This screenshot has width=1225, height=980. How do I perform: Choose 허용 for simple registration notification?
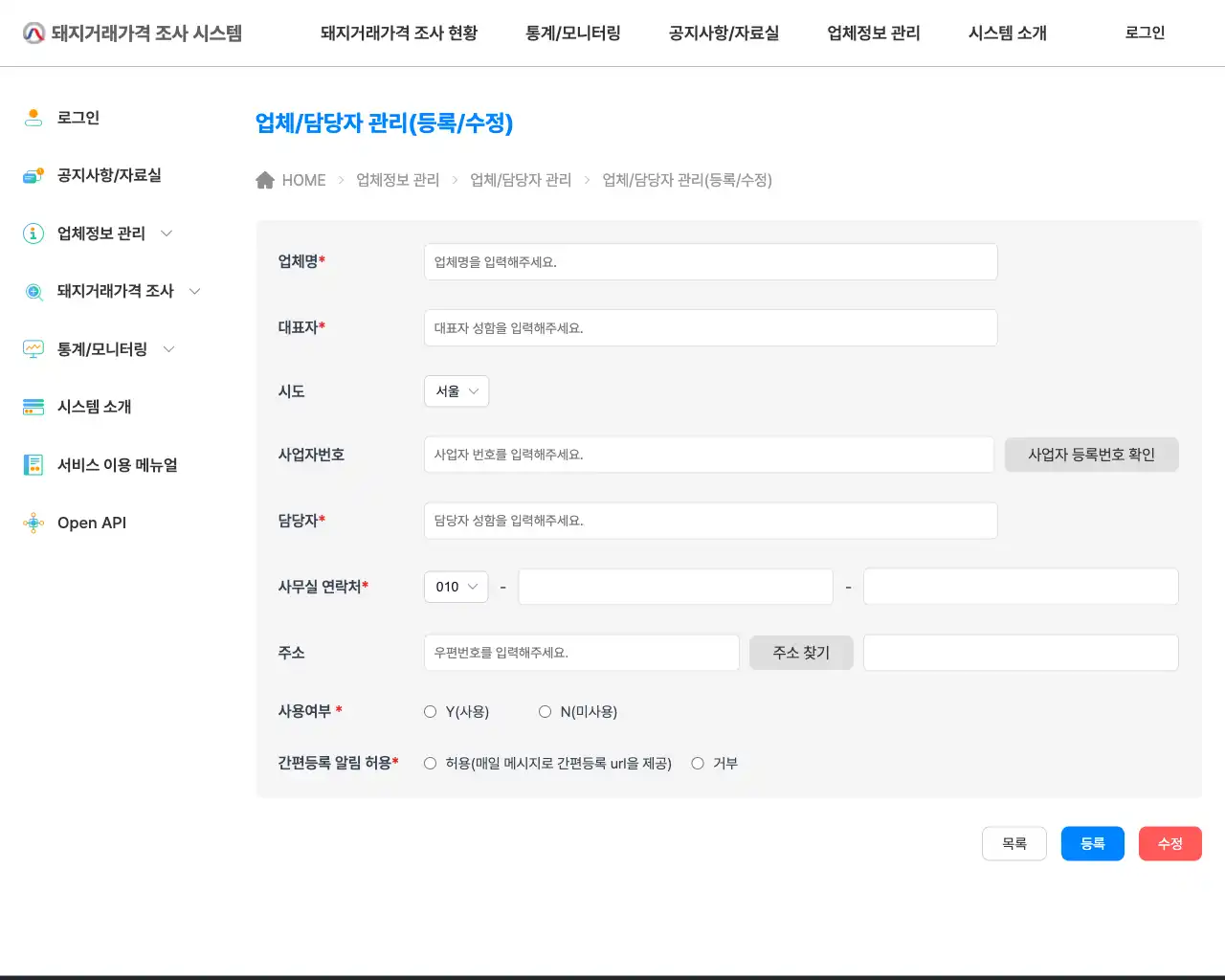pyautogui.click(x=430, y=763)
